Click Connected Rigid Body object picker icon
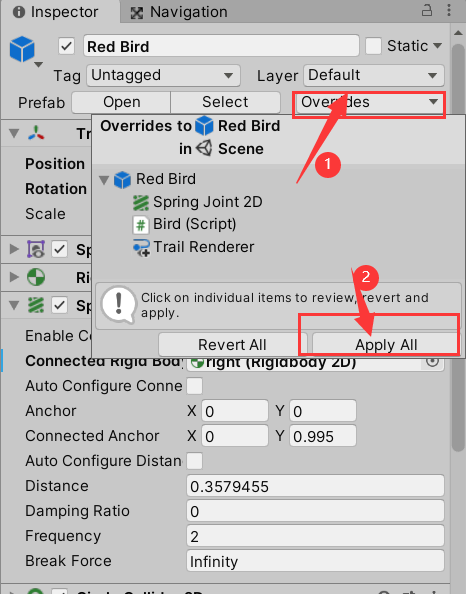 (432, 362)
